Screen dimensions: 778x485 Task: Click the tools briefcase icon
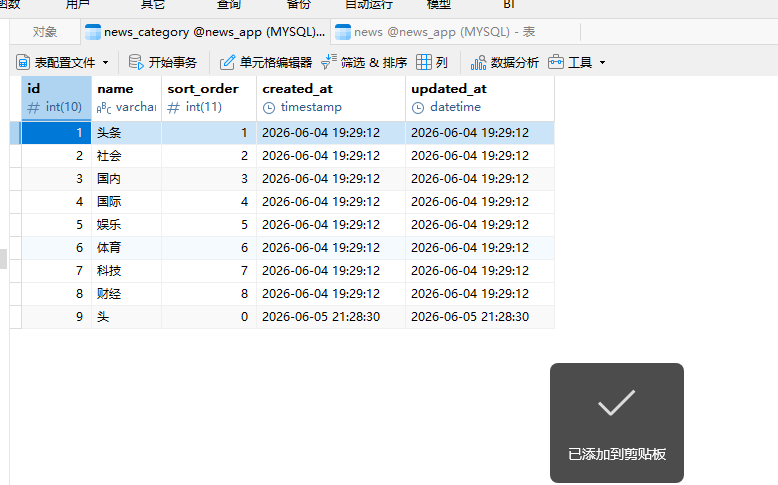click(556, 62)
